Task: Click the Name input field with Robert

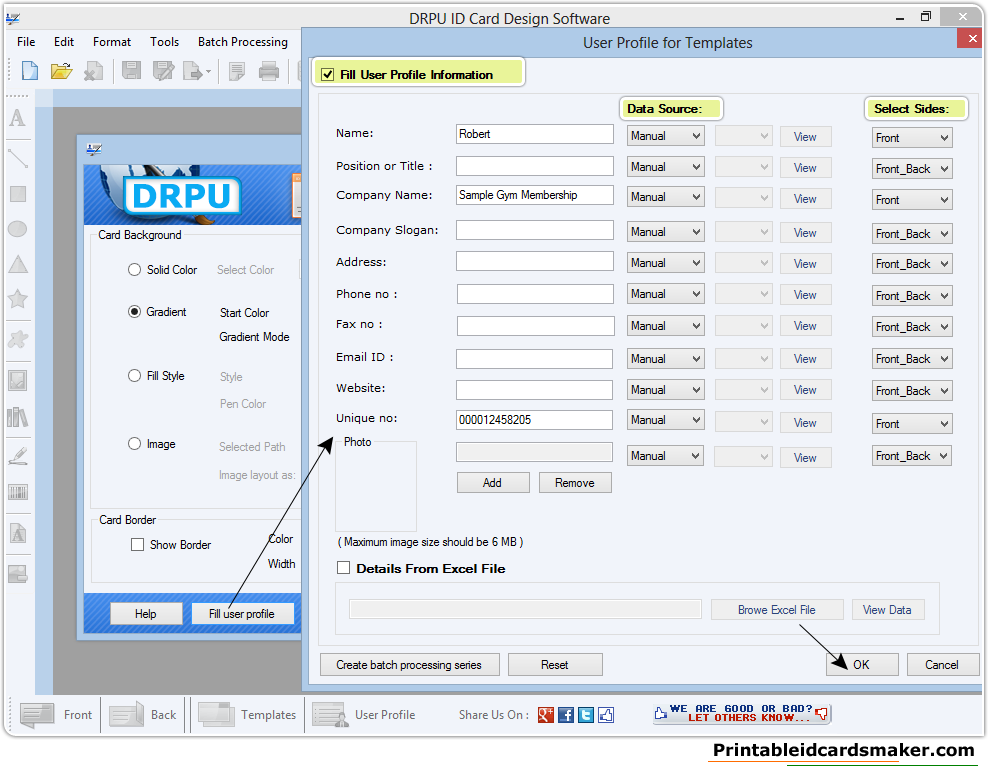Action: 535,134
